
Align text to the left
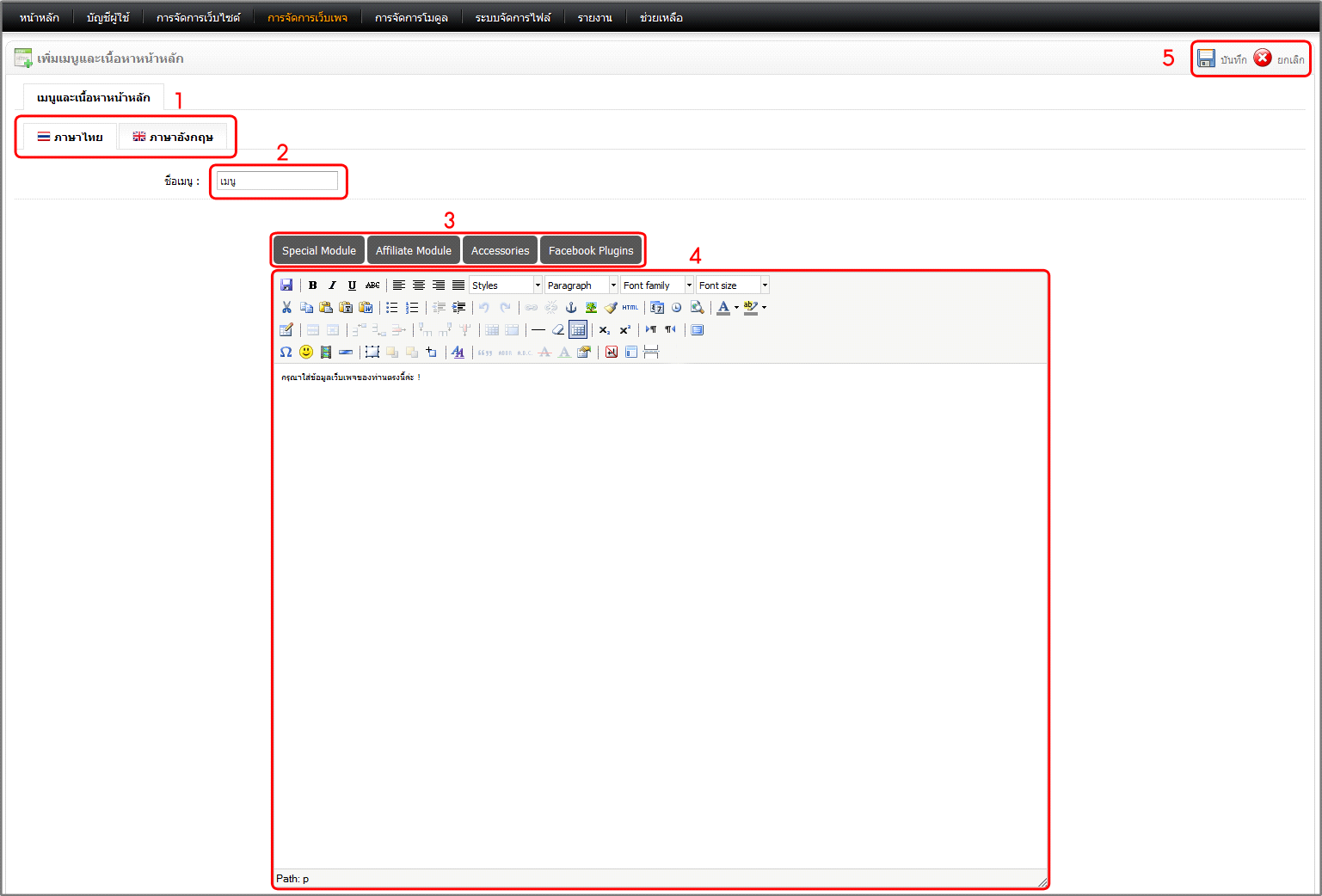point(399,285)
